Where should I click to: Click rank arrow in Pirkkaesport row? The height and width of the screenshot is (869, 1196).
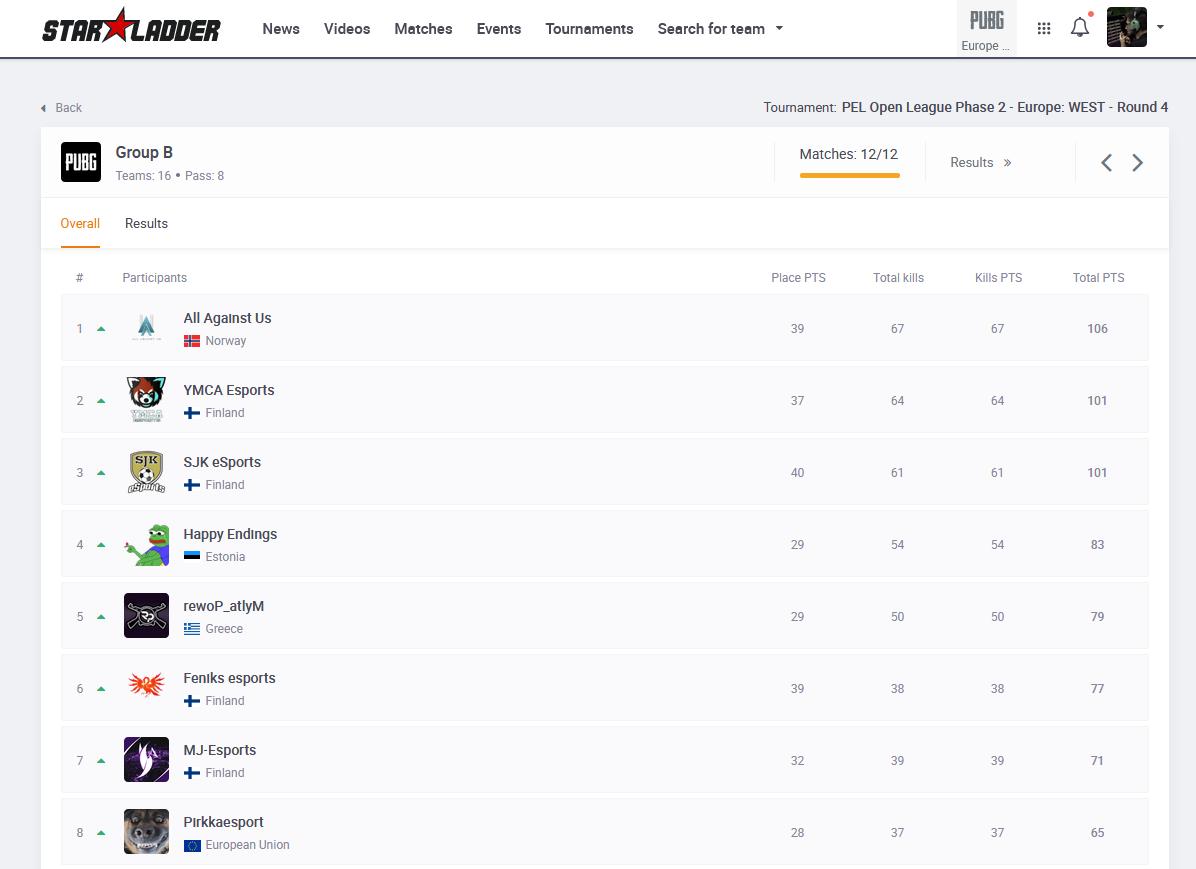click(x=101, y=832)
